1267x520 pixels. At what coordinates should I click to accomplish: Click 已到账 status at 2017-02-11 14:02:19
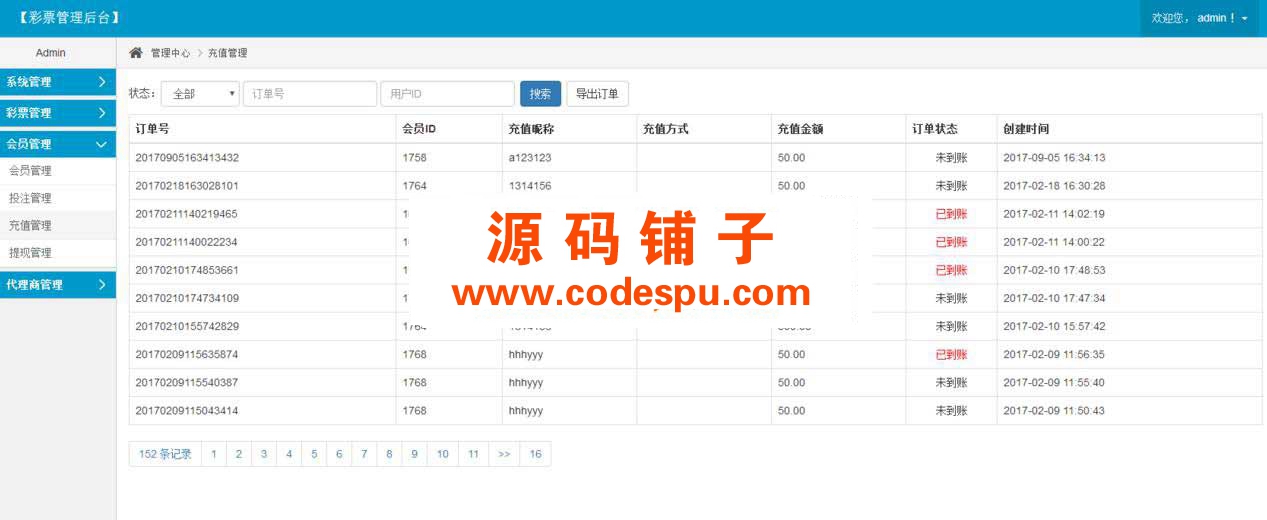[951, 214]
